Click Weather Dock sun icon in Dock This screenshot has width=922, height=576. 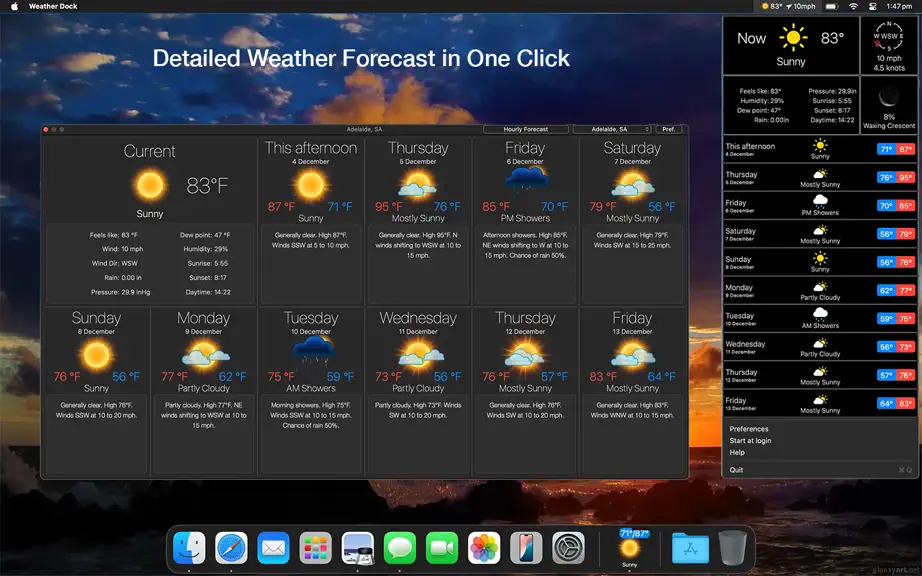point(630,548)
